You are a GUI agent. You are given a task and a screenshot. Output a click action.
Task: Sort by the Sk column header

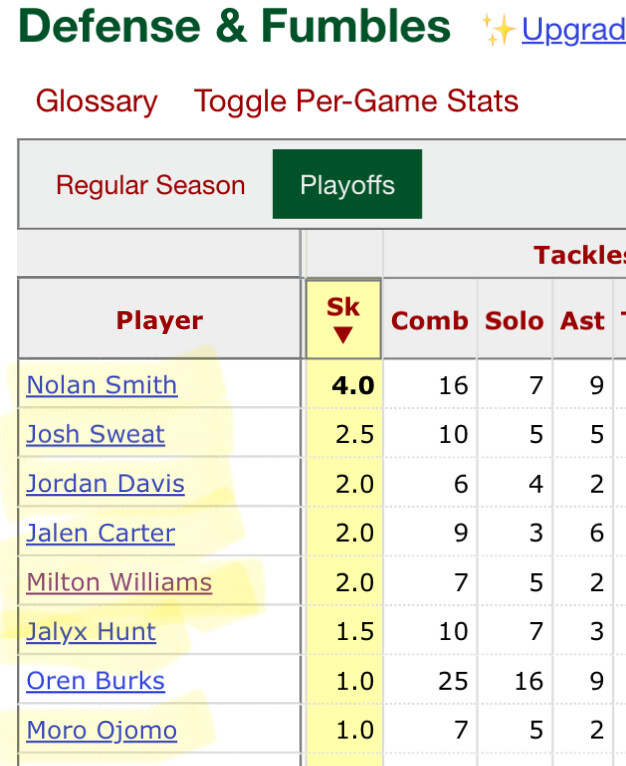click(343, 308)
